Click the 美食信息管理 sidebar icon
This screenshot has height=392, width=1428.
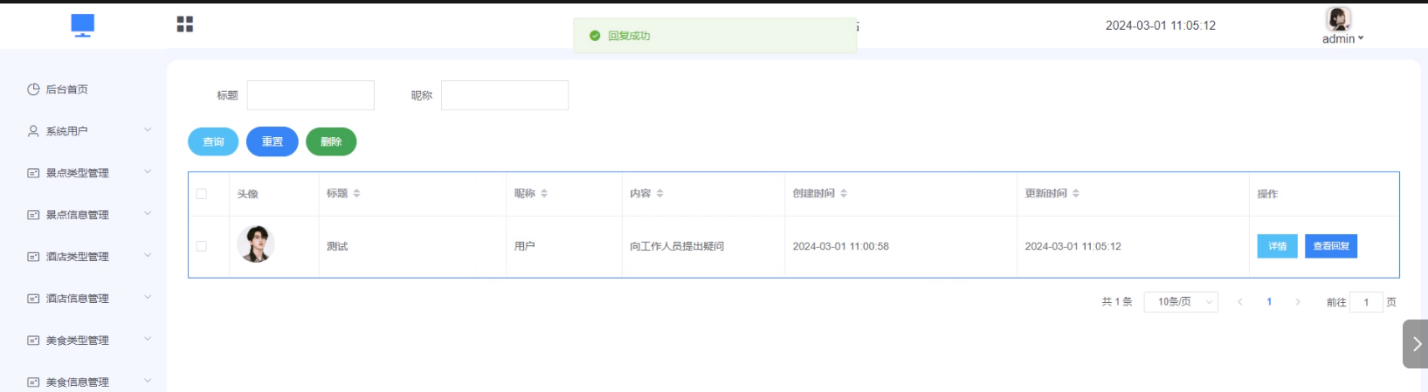click(33, 382)
